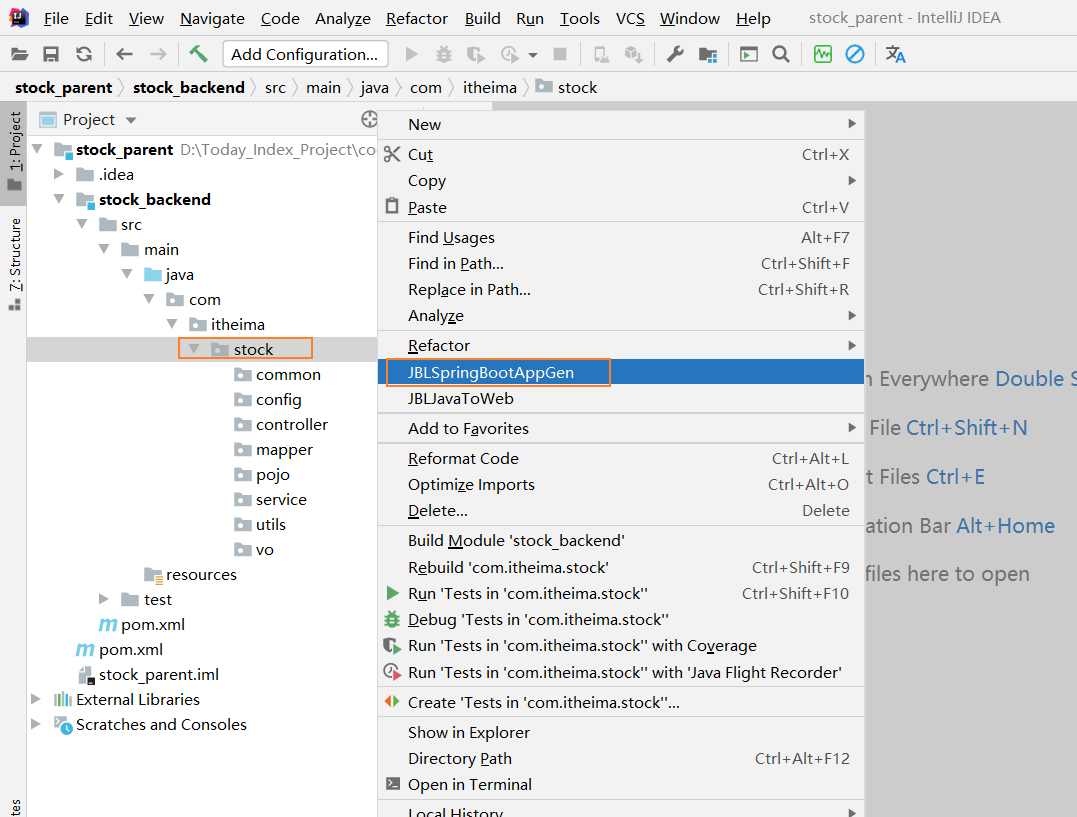Click the Cut scissors icon in context menu
The width and height of the screenshot is (1077, 817).
392,154
